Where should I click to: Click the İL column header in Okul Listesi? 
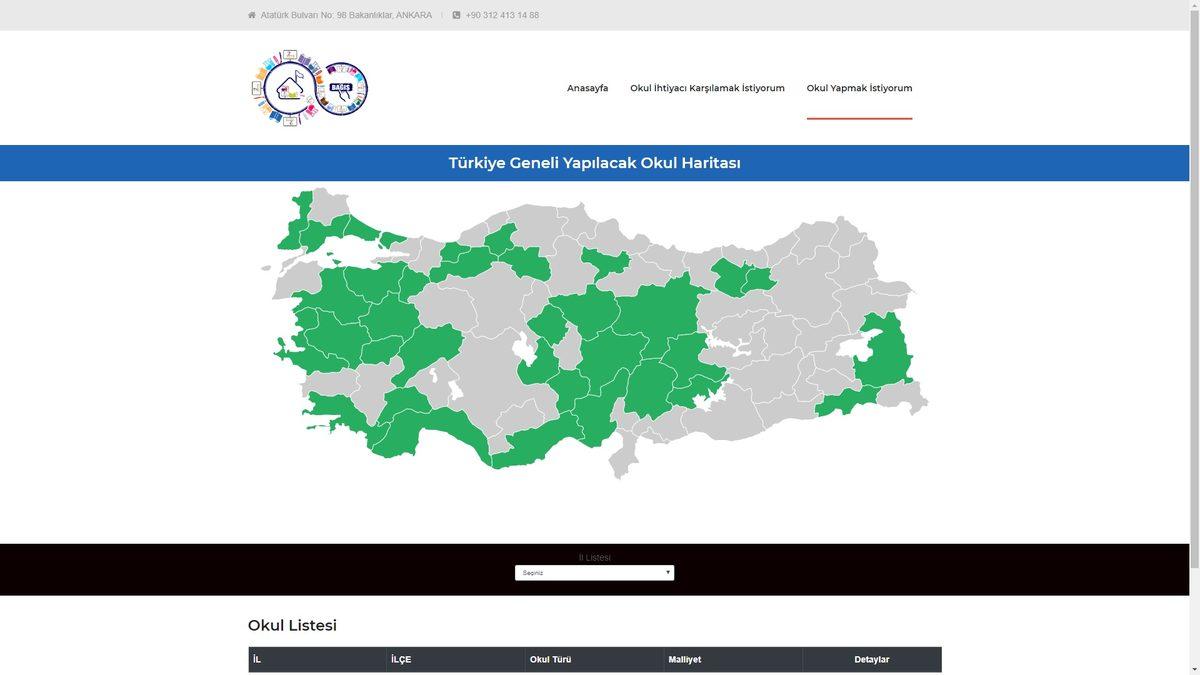[x=257, y=660]
